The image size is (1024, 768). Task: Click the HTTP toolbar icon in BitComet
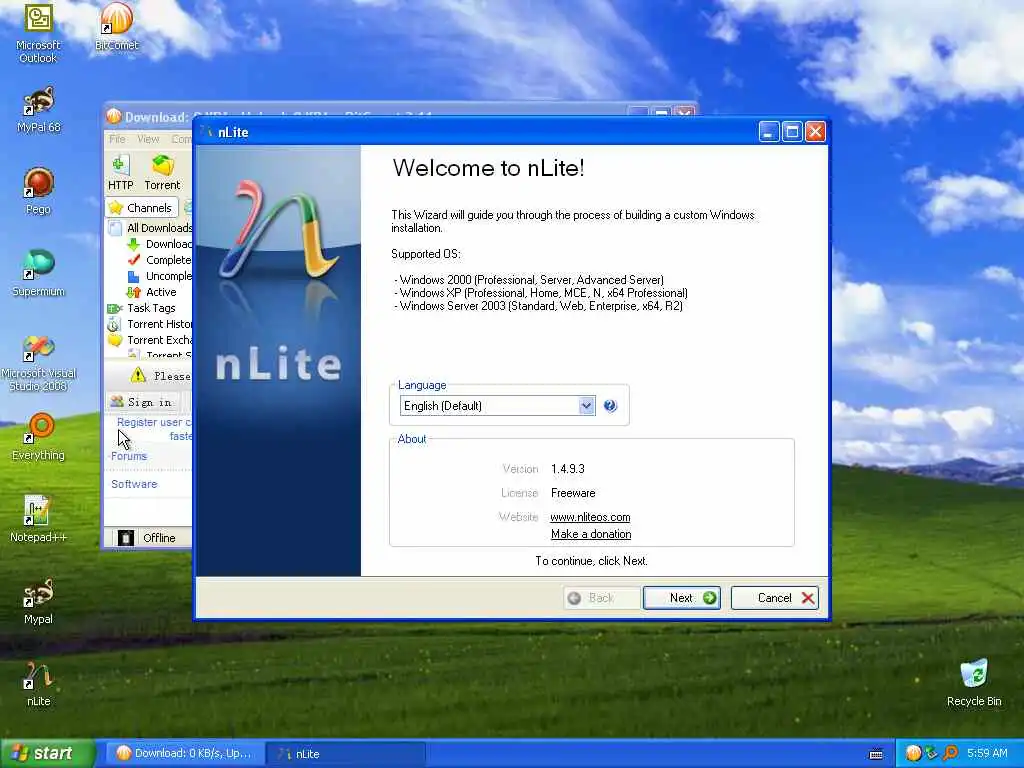point(120,172)
